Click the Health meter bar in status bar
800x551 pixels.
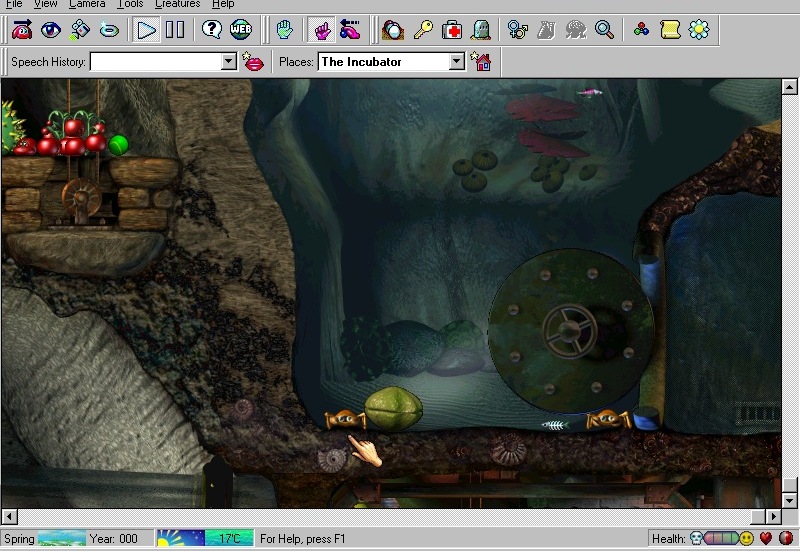[721, 539]
